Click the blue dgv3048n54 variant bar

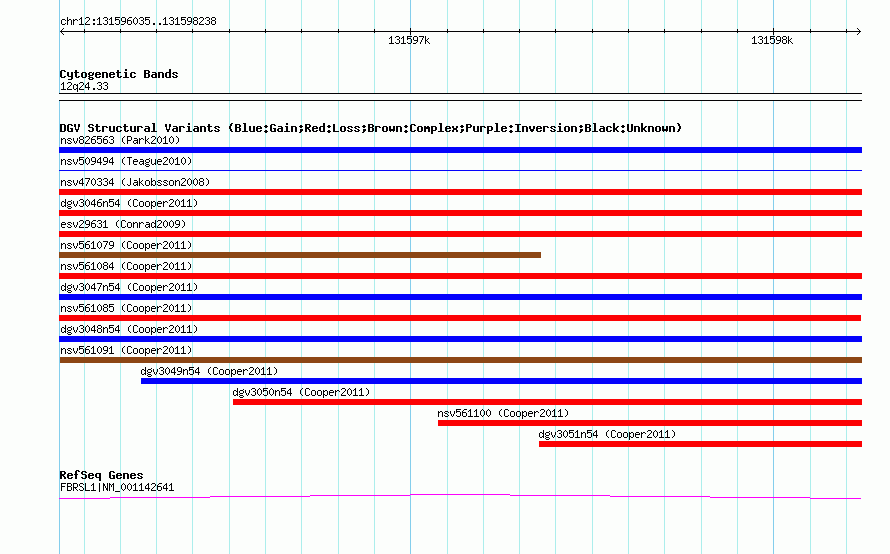460,339
